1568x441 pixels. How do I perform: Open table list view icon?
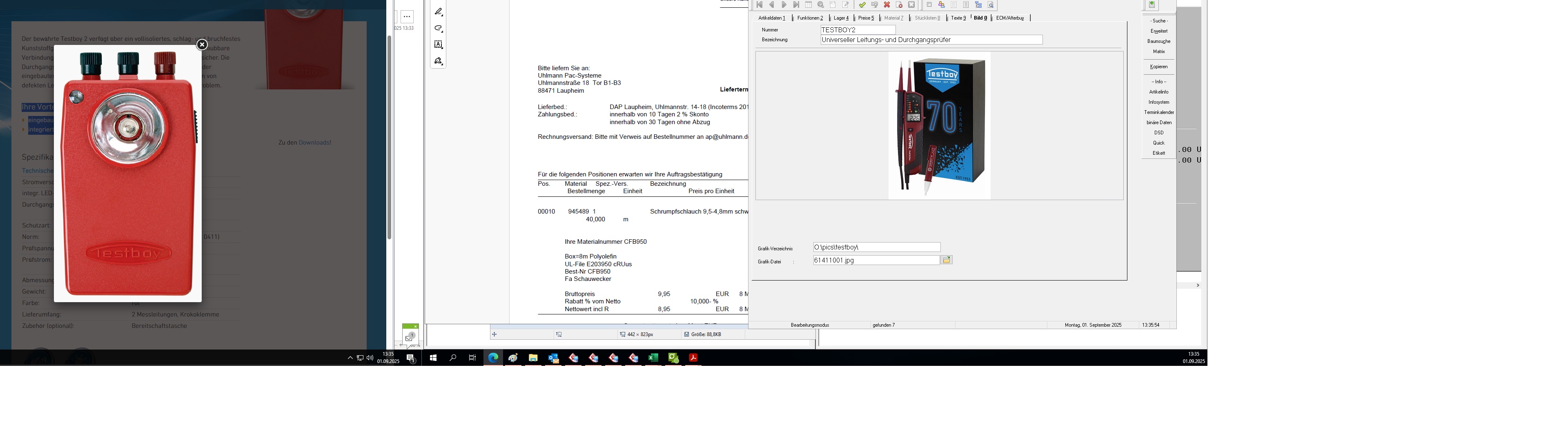(808, 5)
